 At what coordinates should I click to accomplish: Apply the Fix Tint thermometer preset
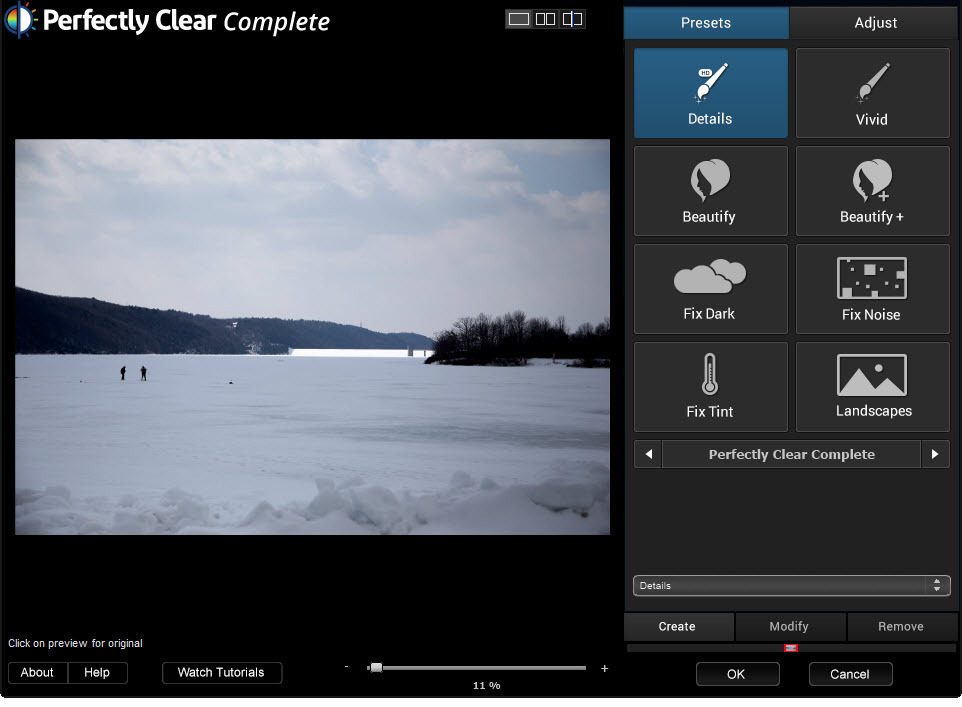click(710, 387)
